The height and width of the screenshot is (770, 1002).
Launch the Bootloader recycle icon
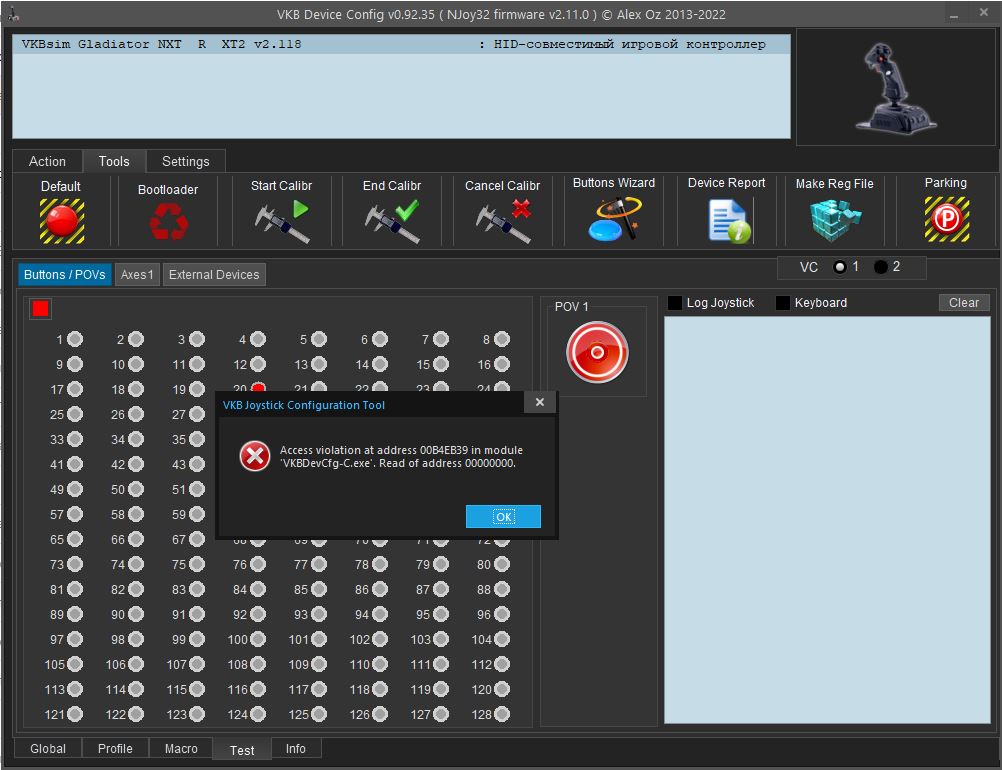[x=168, y=221]
